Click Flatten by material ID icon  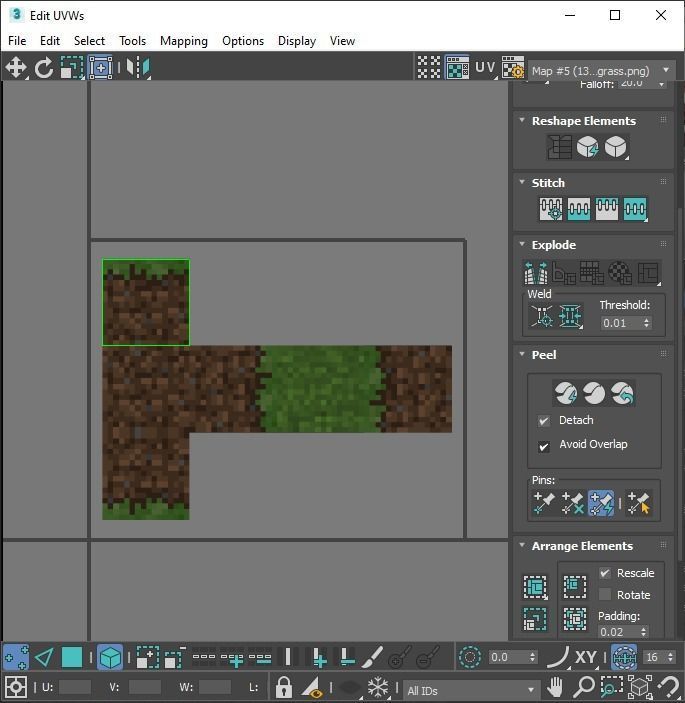tap(620, 273)
